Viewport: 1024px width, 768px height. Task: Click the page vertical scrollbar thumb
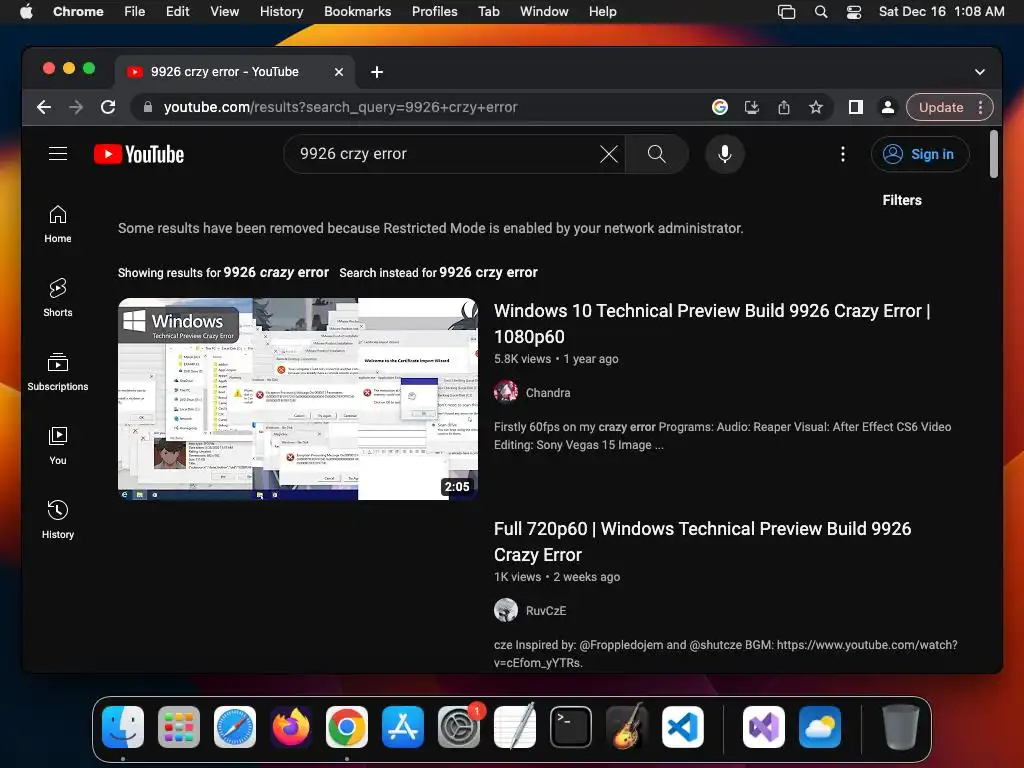click(x=993, y=154)
